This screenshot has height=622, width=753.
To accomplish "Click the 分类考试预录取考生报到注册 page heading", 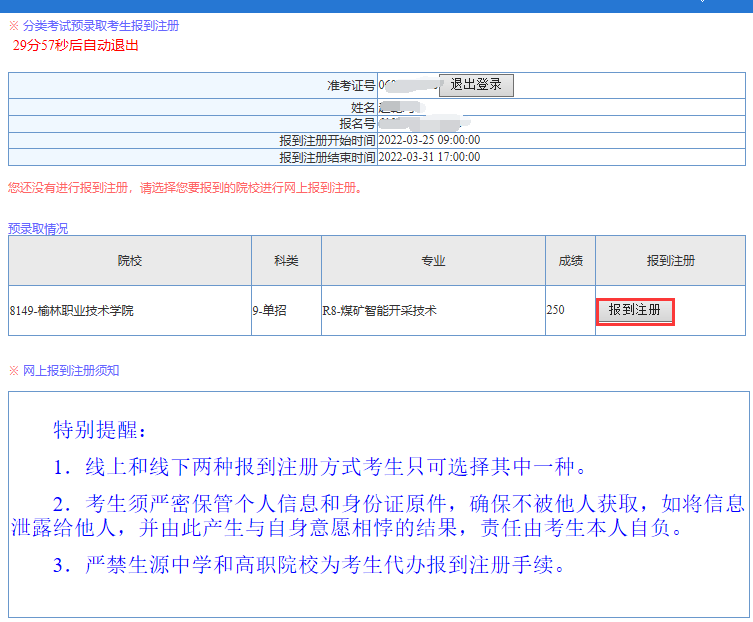I will [x=100, y=25].
